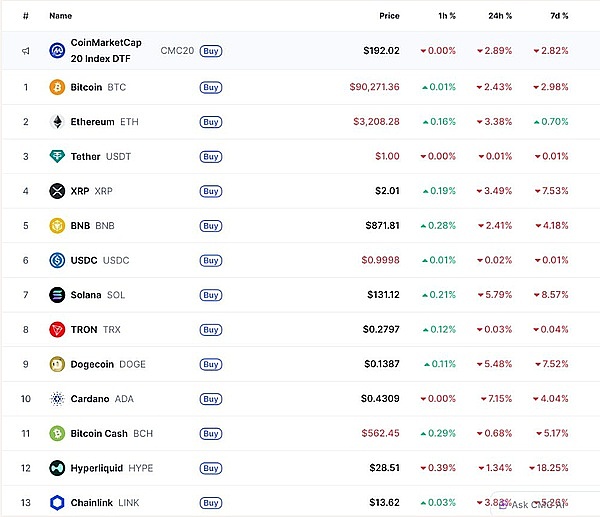Sort by the Name column header

coord(61,16)
